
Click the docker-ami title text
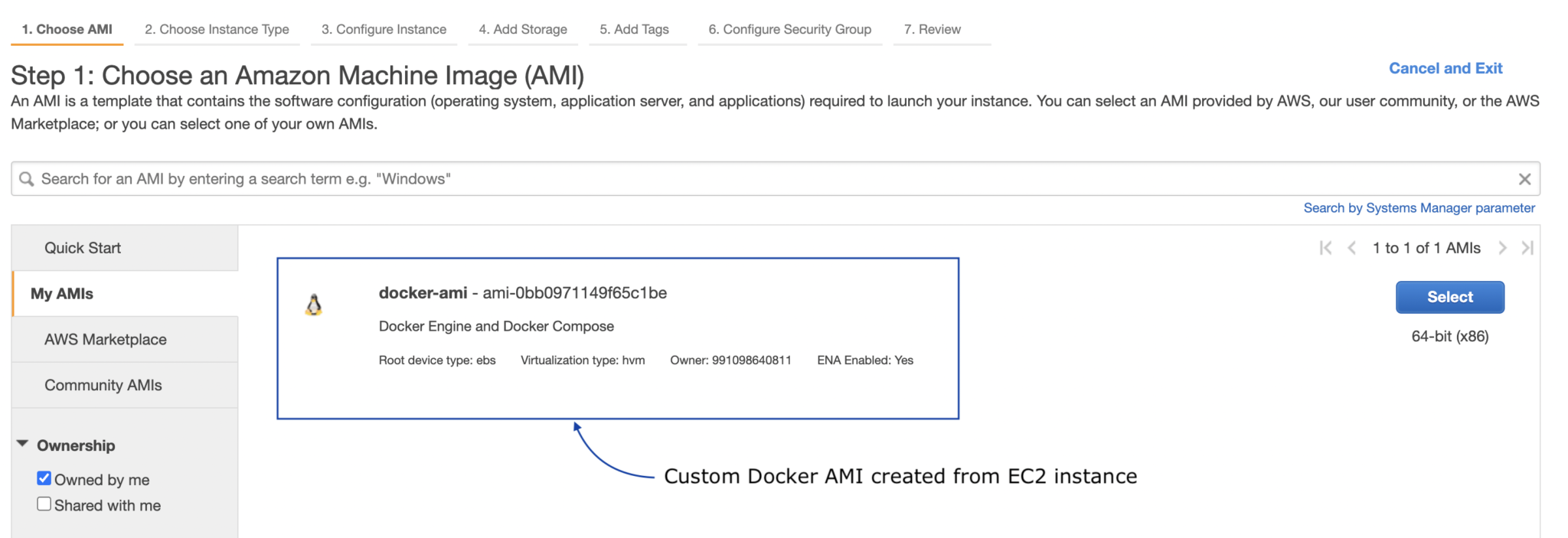click(x=423, y=293)
